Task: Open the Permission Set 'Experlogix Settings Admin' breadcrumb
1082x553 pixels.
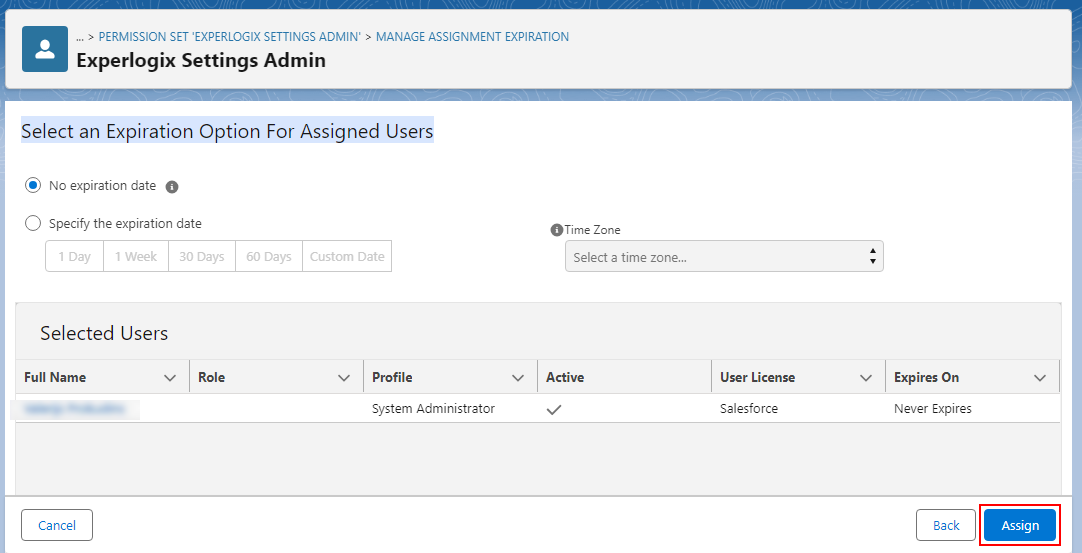Action: (x=230, y=37)
